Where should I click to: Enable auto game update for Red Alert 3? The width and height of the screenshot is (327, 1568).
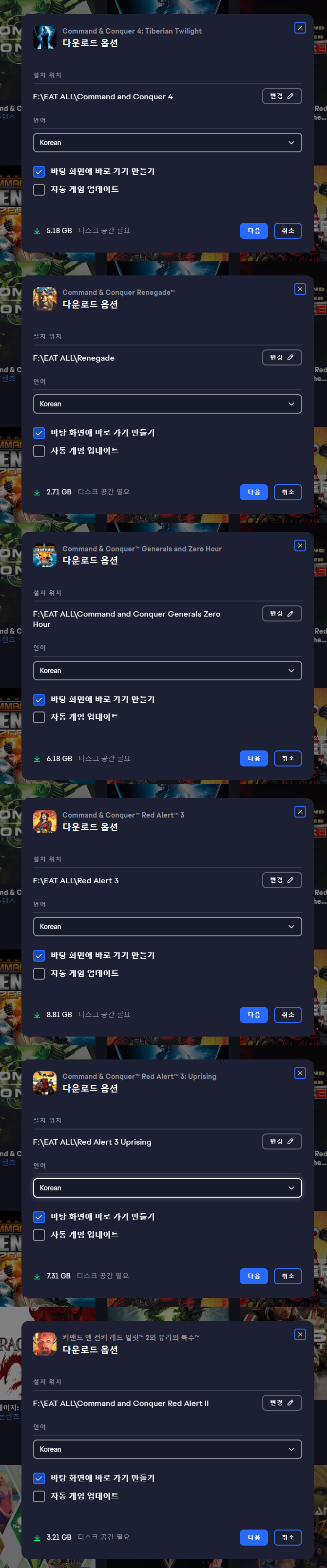(x=39, y=973)
